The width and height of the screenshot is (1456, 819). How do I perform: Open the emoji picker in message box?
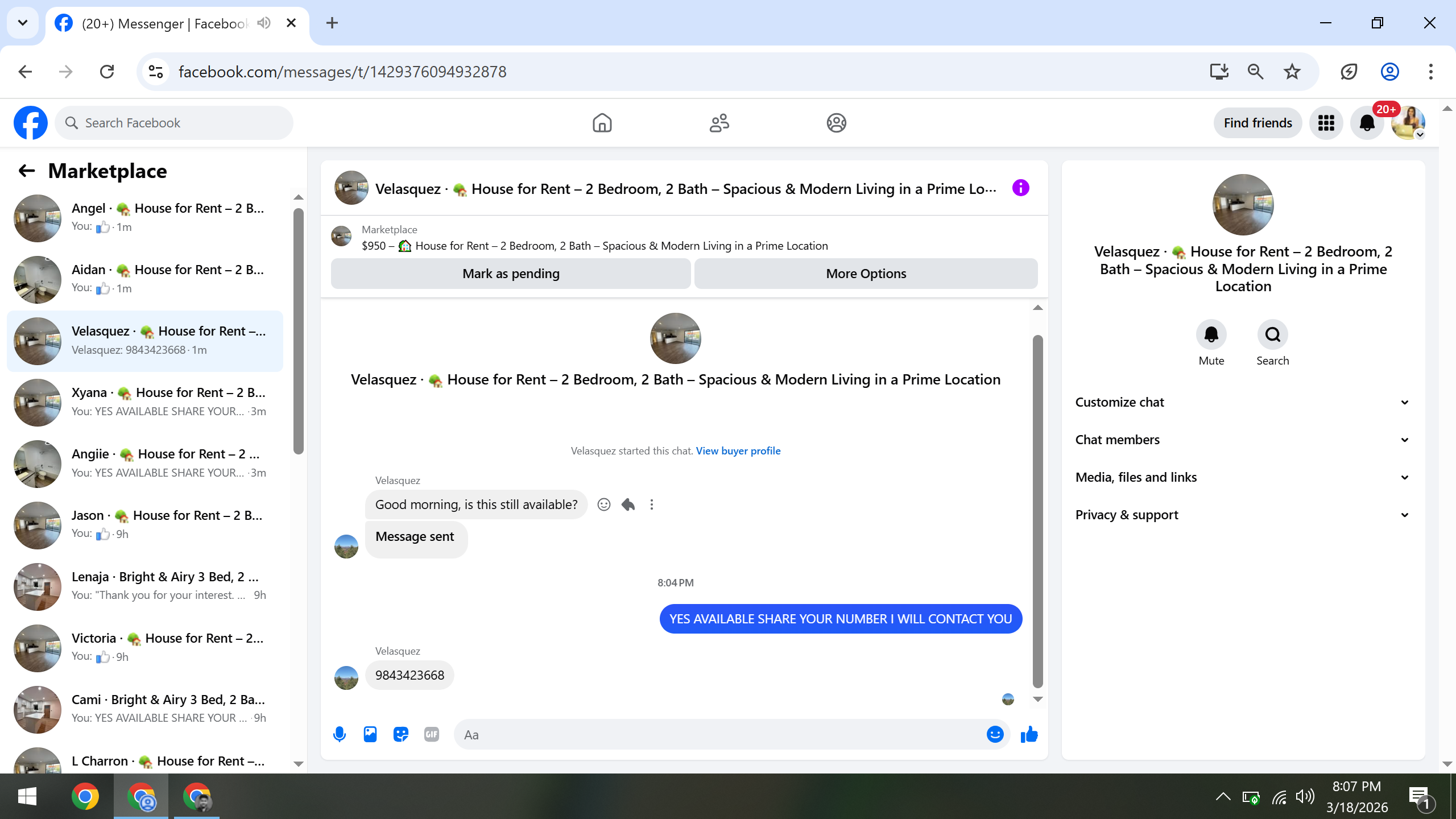(x=995, y=734)
